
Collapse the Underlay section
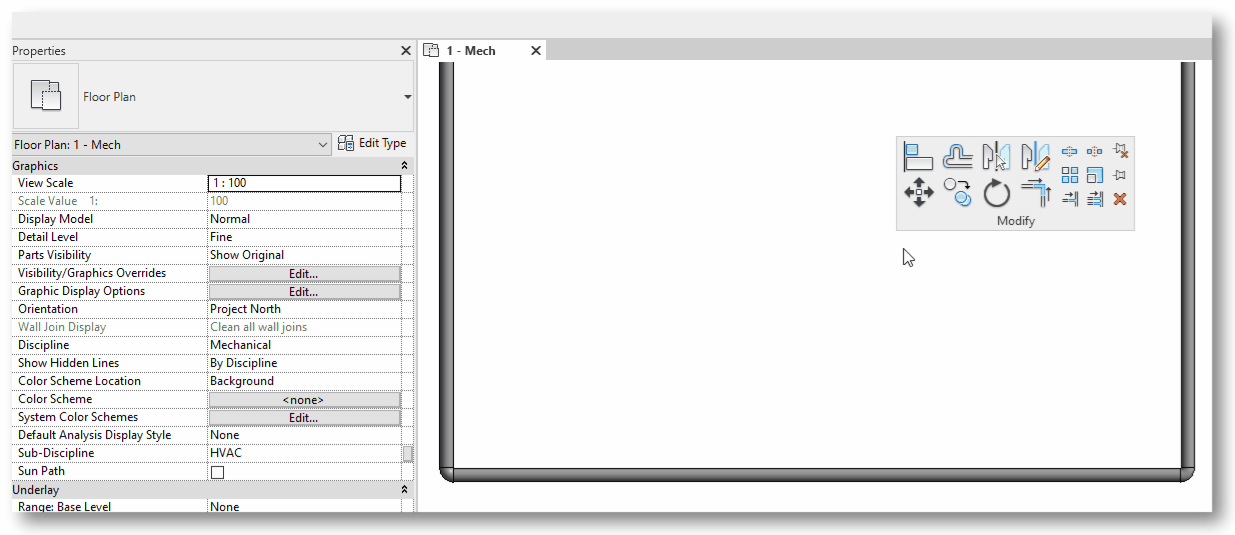pyautogui.click(x=404, y=490)
